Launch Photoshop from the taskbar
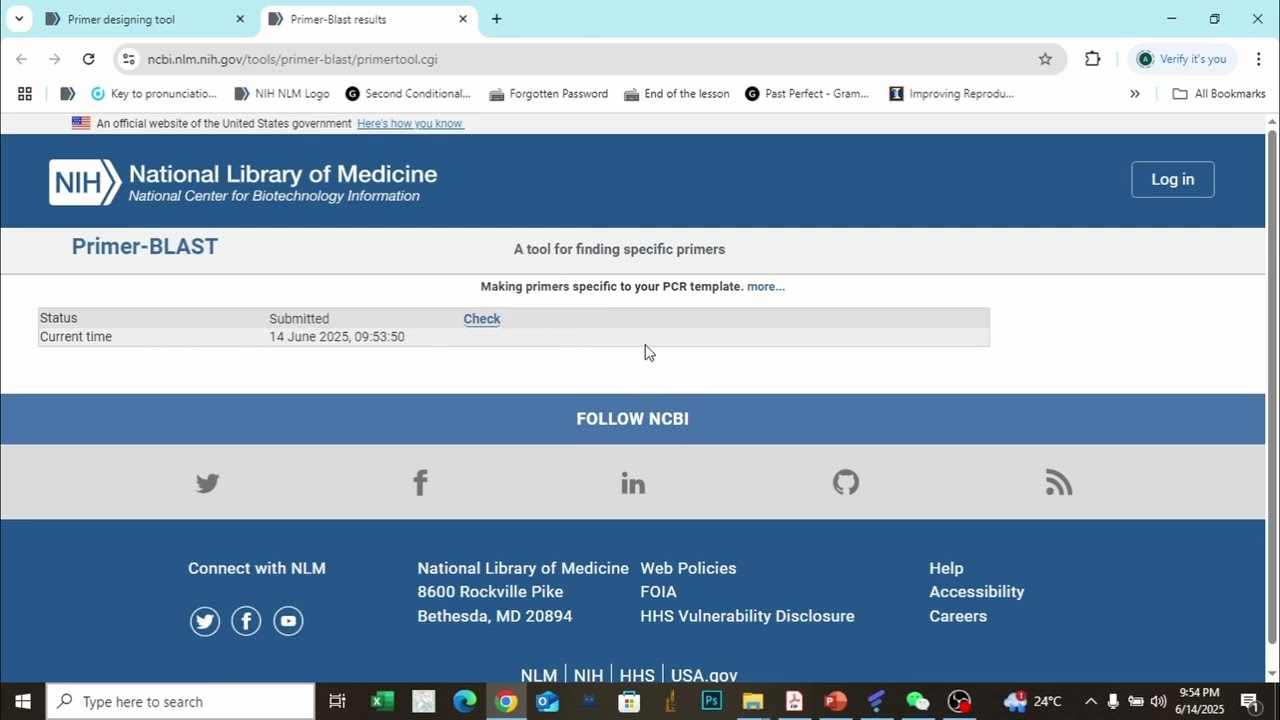Viewport: 1280px width, 720px height. click(x=711, y=701)
